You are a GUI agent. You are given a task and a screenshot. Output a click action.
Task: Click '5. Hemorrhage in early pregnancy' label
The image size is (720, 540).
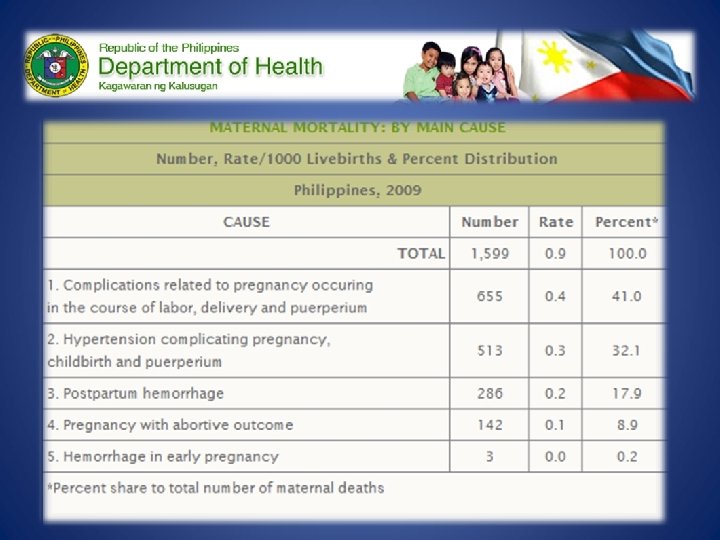[x=163, y=457]
